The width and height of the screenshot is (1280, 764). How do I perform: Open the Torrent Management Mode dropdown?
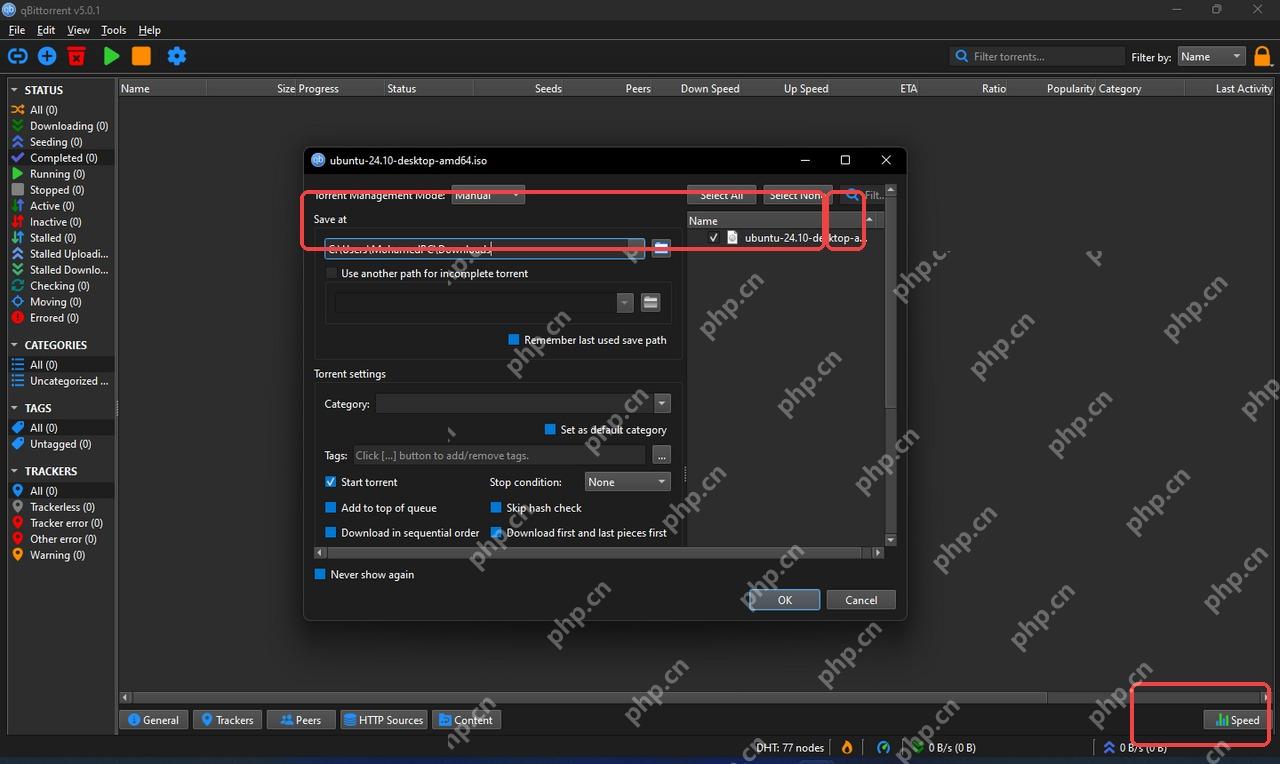pos(488,195)
